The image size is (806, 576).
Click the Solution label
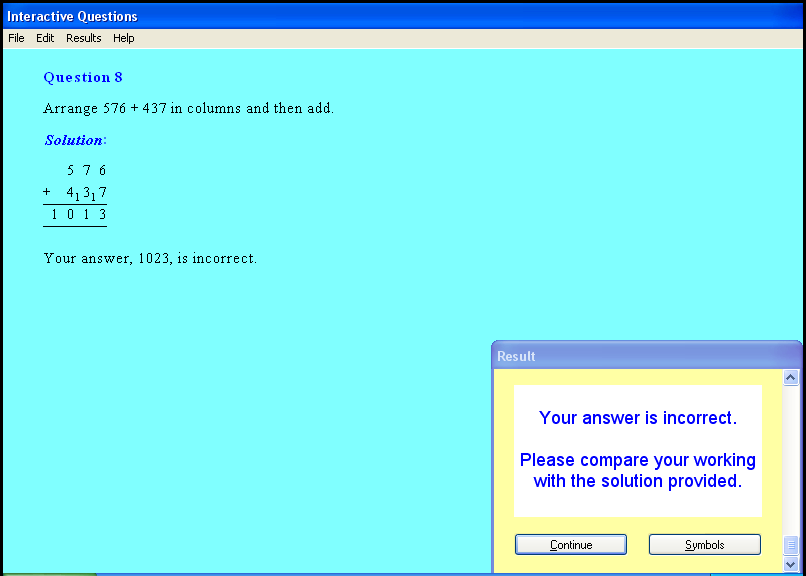[x=75, y=140]
